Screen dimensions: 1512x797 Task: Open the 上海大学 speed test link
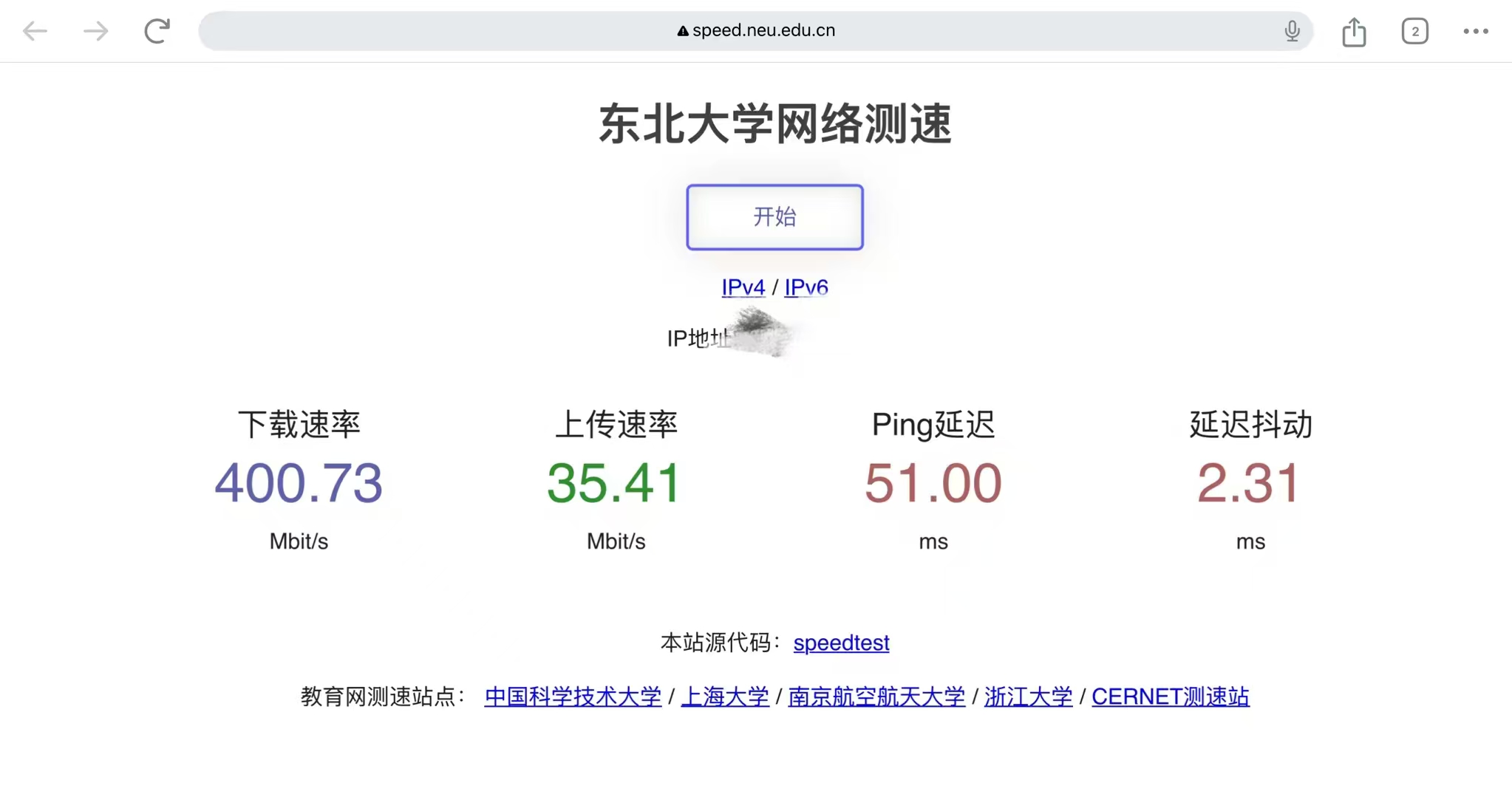point(724,697)
